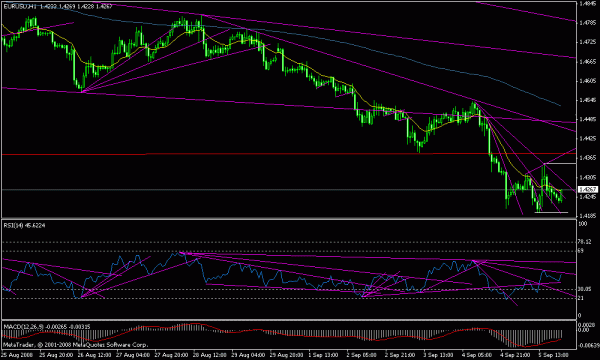Click the 25 Aug 2008 date label
This screenshot has height=360, width=600.
click(16, 355)
